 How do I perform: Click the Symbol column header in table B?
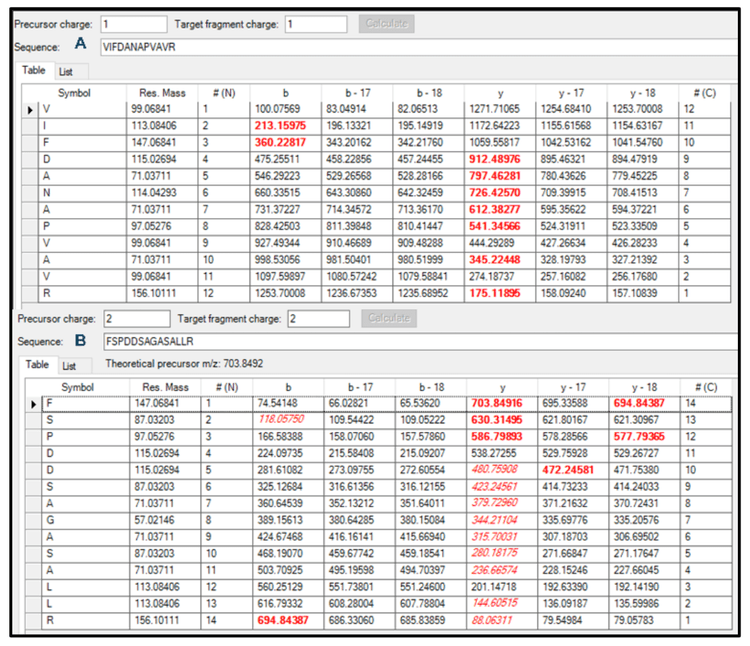pyautogui.click(x=77, y=387)
